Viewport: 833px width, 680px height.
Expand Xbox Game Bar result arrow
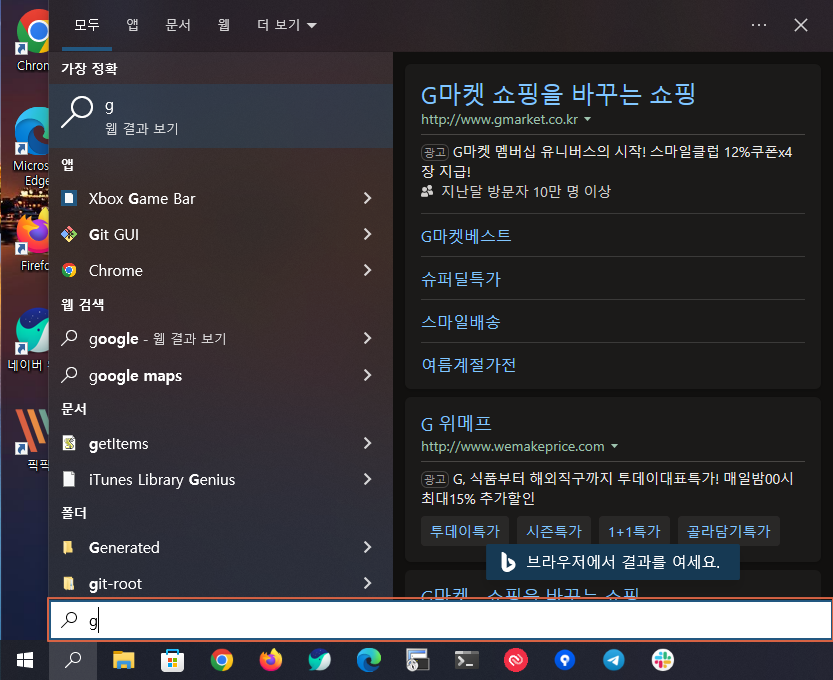click(x=368, y=199)
